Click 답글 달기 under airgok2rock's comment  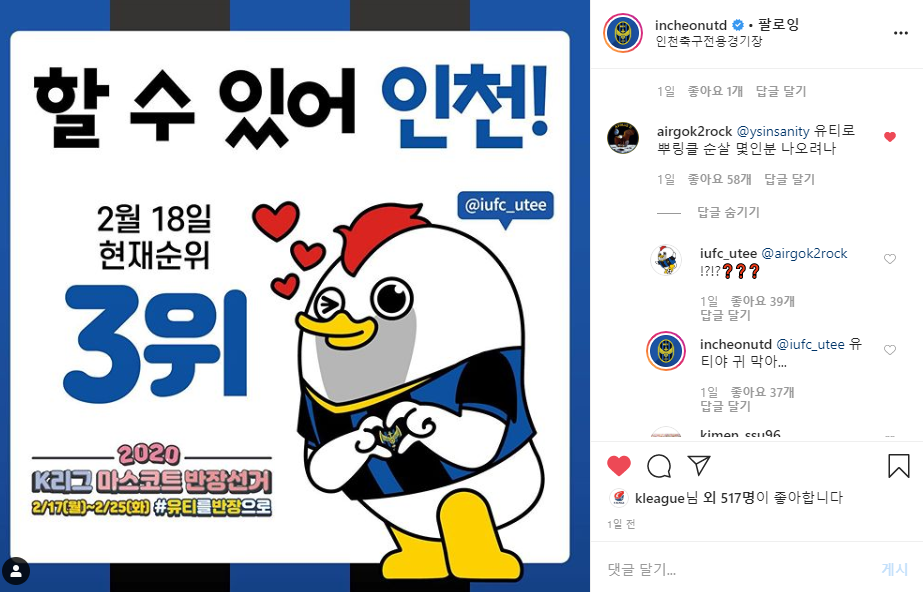[x=789, y=179]
